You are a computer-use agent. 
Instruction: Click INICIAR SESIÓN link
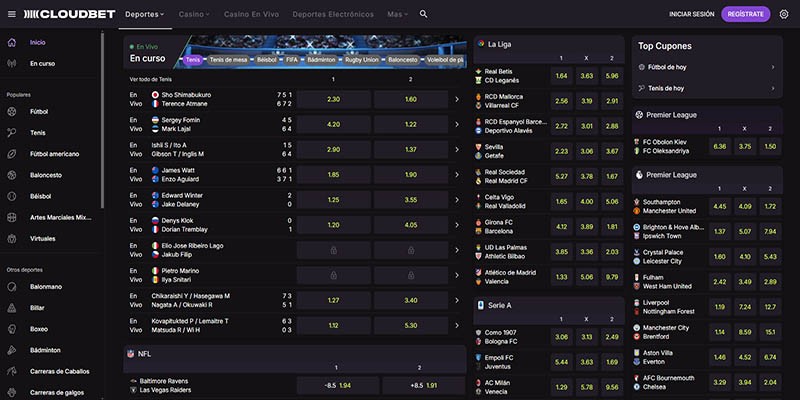click(691, 14)
